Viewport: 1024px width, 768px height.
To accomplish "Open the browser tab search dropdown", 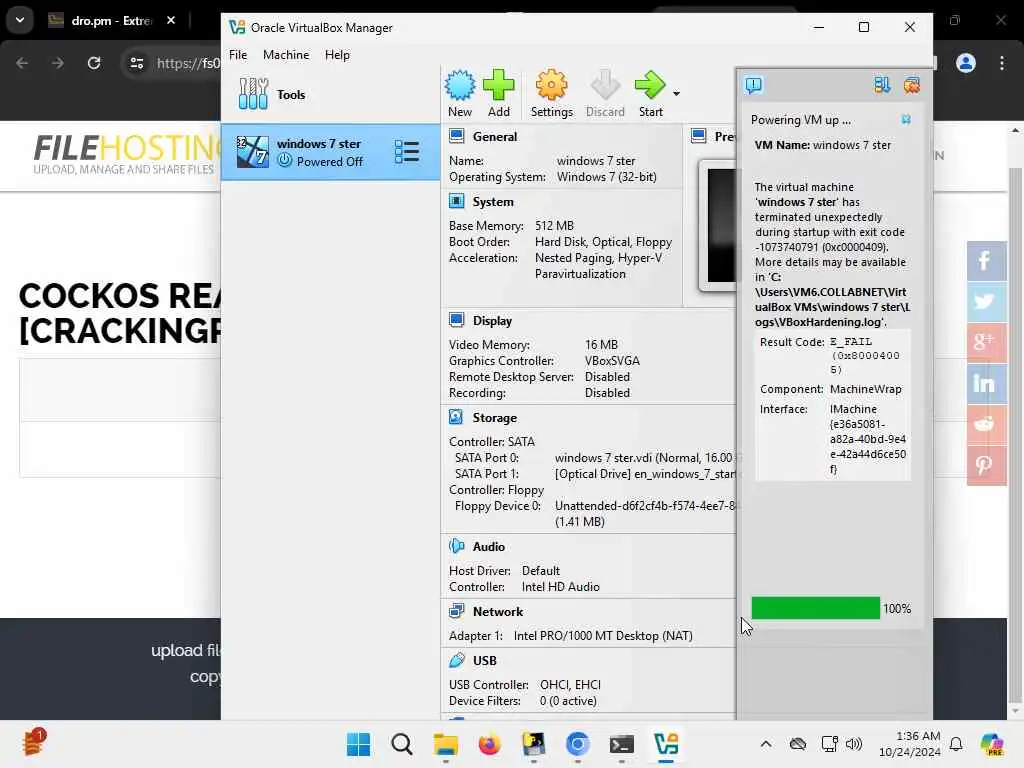I will click(x=20, y=20).
